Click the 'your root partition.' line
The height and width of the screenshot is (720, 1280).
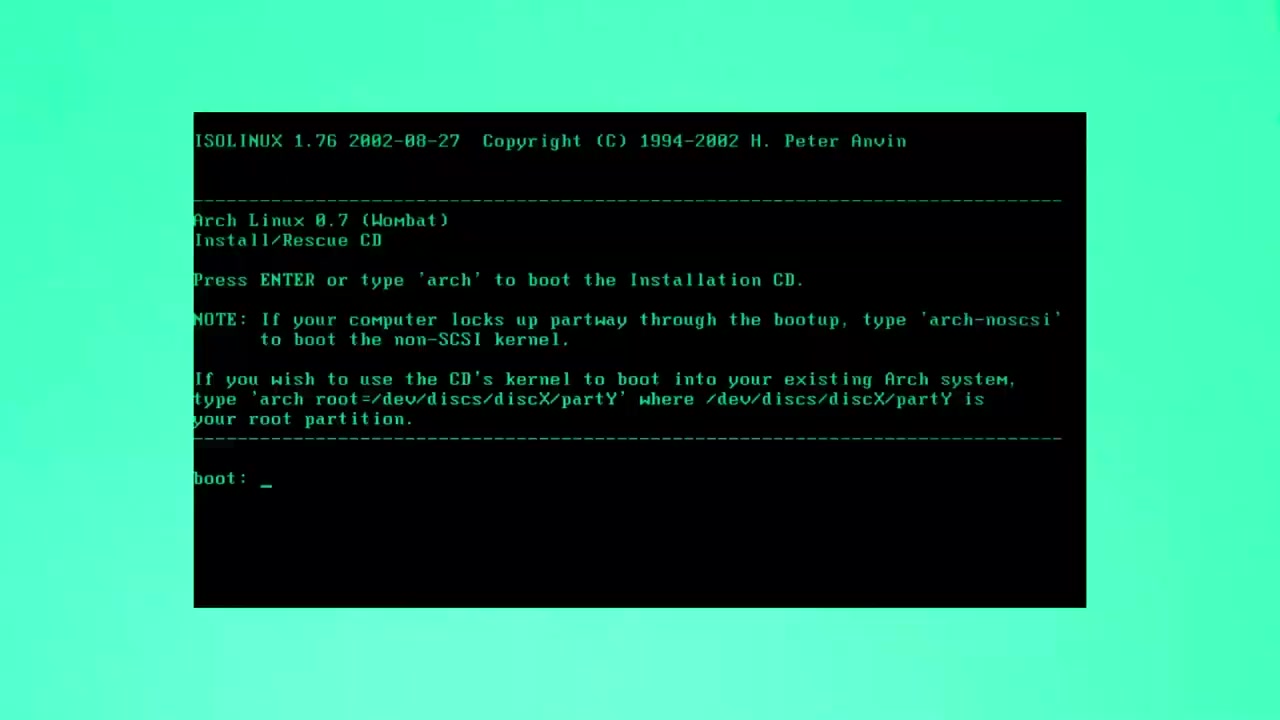click(303, 419)
